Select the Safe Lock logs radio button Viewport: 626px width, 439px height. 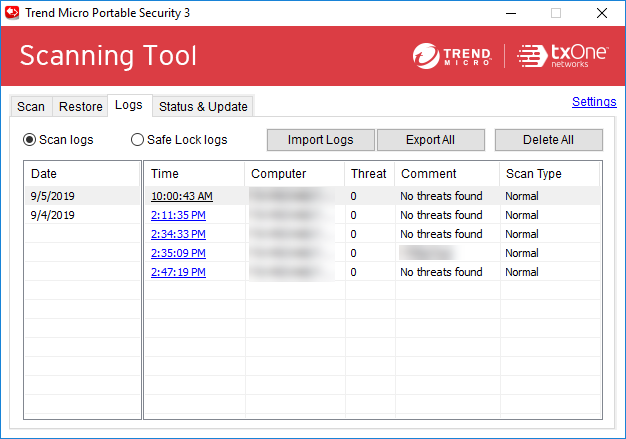(x=138, y=140)
